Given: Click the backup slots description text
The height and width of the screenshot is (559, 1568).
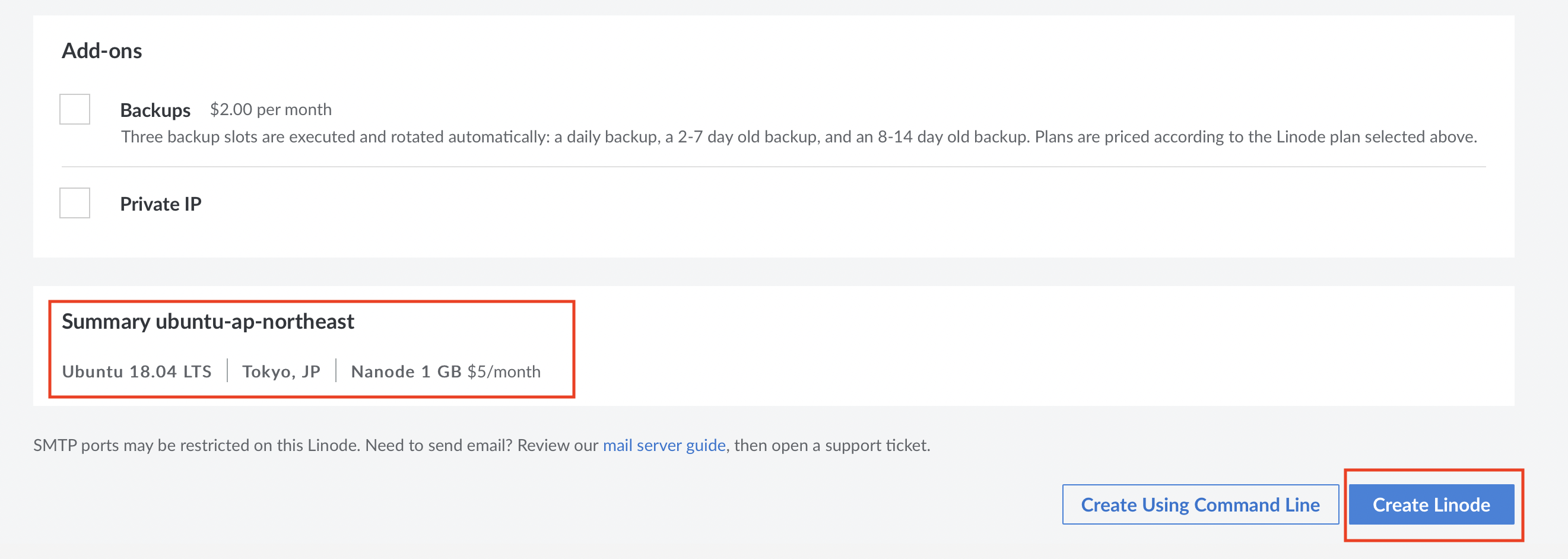Looking at the screenshot, I should (799, 137).
